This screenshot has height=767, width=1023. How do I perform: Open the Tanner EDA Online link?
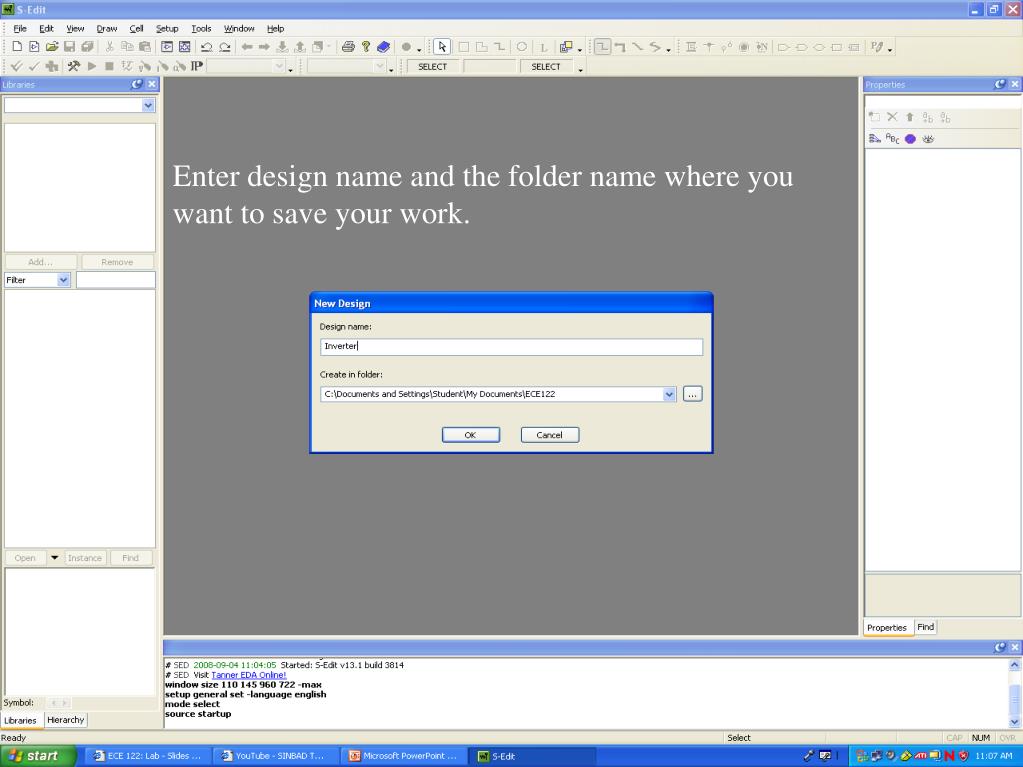pos(249,675)
